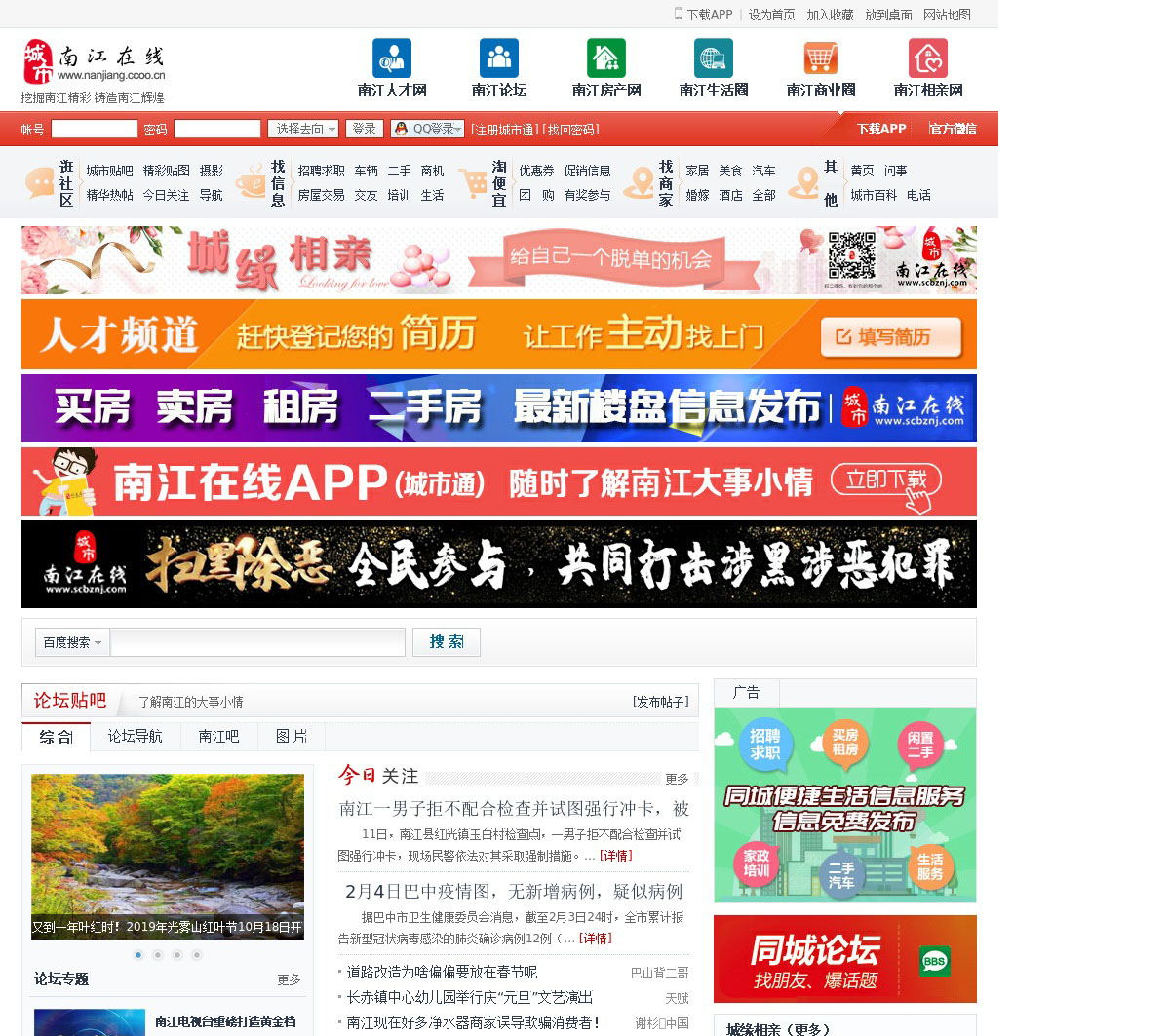Viewport: 1170px width, 1036px height.
Task: Click the 找回密码 recover password link
Action: click(572, 130)
